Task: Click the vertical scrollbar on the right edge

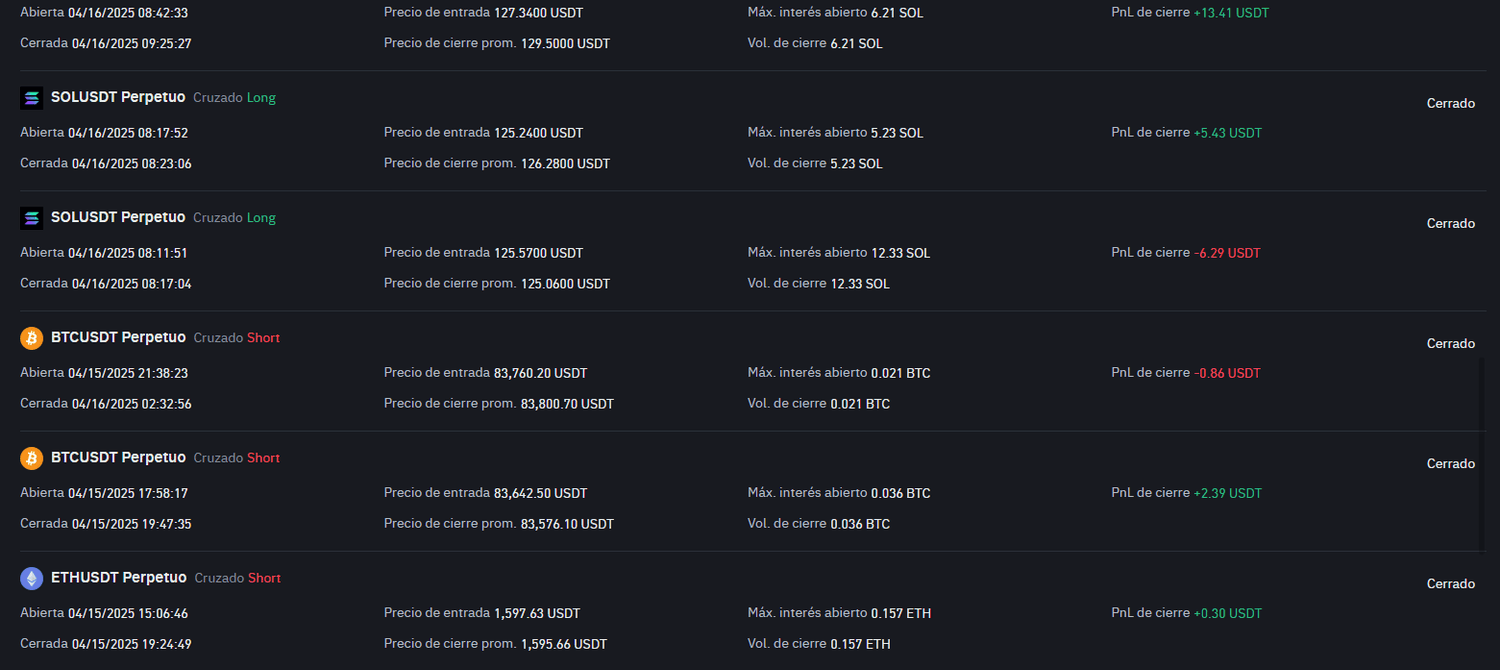Action: coord(1482,455)
